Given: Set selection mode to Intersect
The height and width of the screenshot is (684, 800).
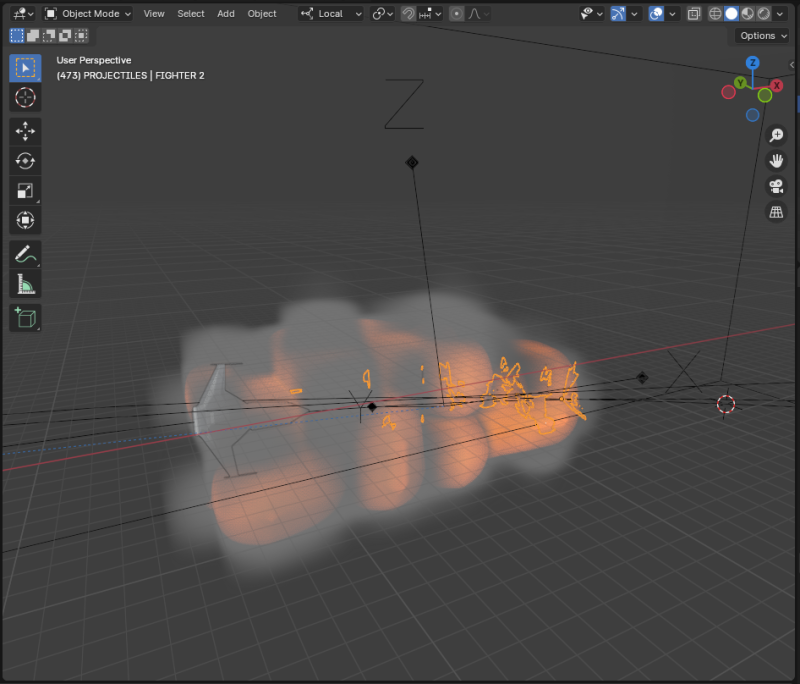Looking at the screenshot, I should (x=81, y=35).
